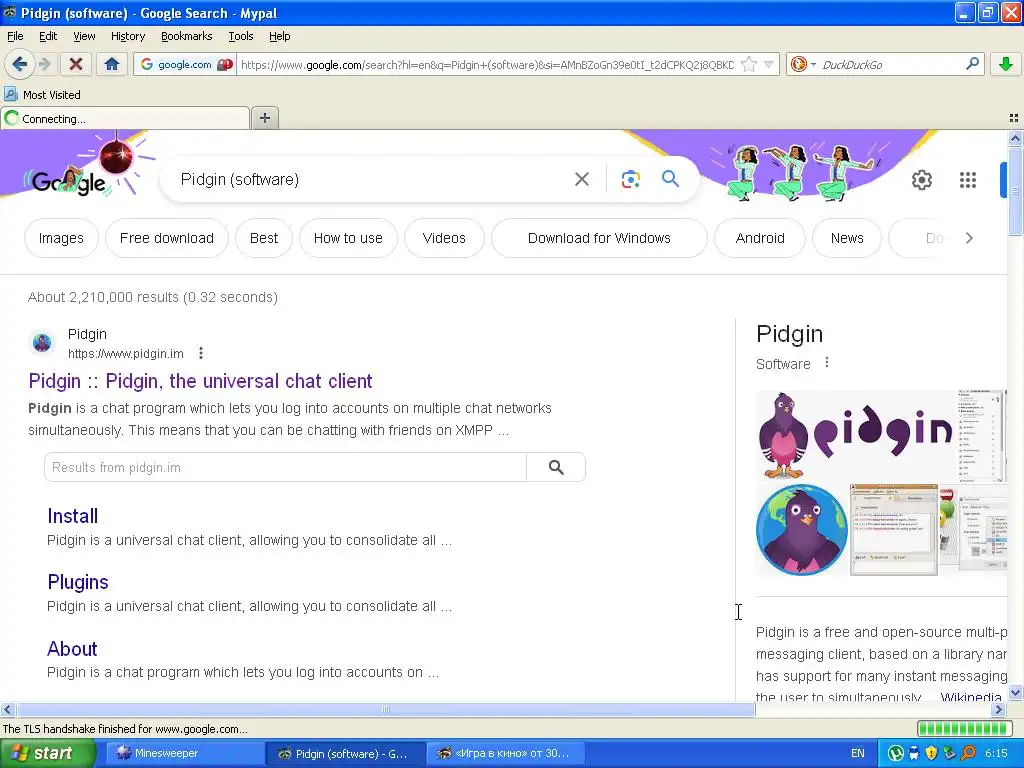Open the Edit menu
The width and height of the screenshot is (1024, 768).
tap(48, 36)
